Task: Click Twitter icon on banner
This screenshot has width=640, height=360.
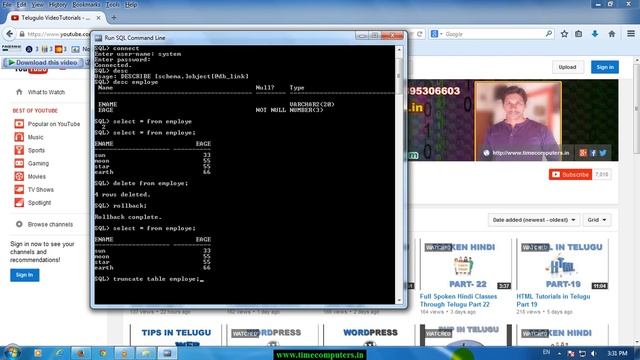Action: click(603, 153)
